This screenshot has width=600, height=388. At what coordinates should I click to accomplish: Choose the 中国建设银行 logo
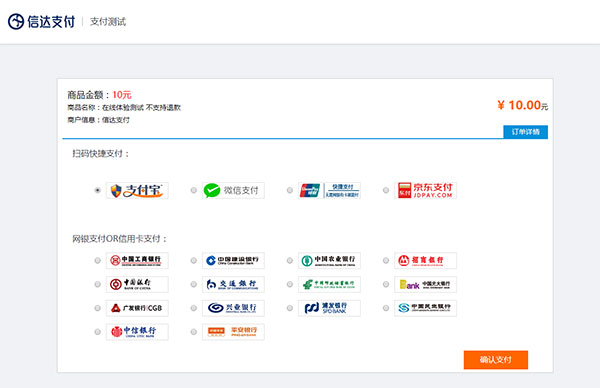(x=233, y=261)
